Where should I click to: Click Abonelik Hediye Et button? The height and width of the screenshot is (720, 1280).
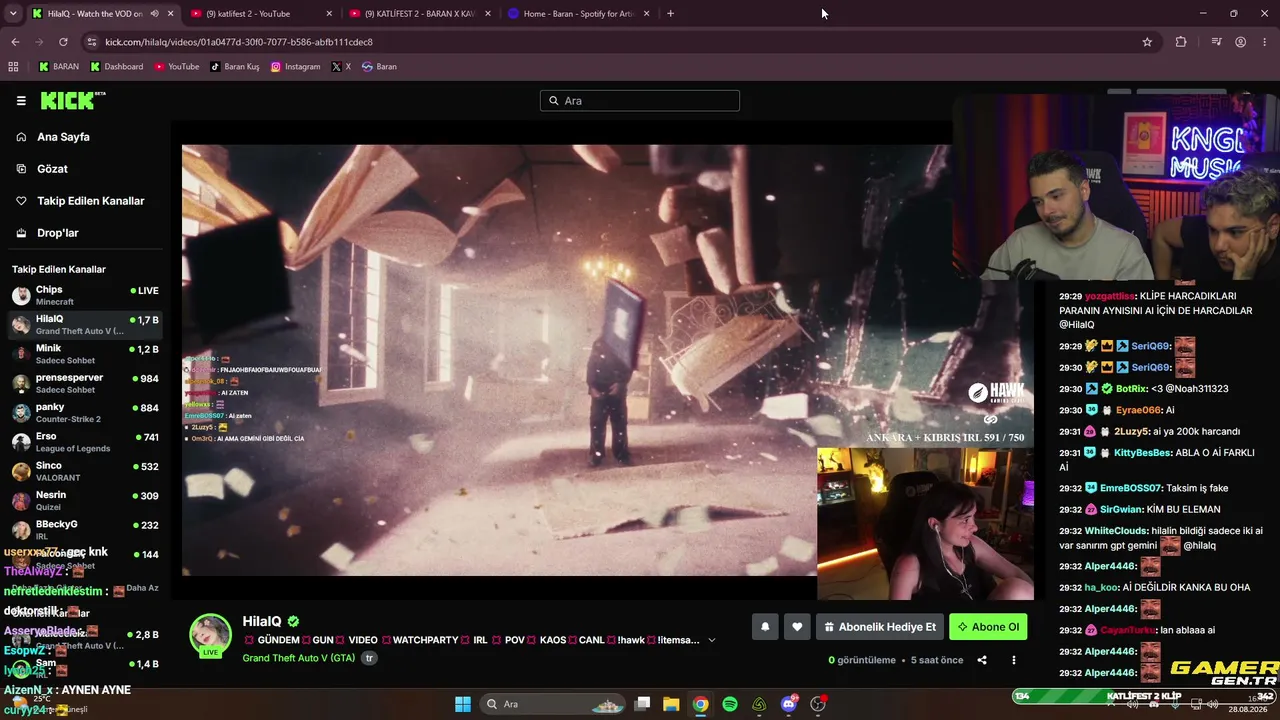coord(880,627)
